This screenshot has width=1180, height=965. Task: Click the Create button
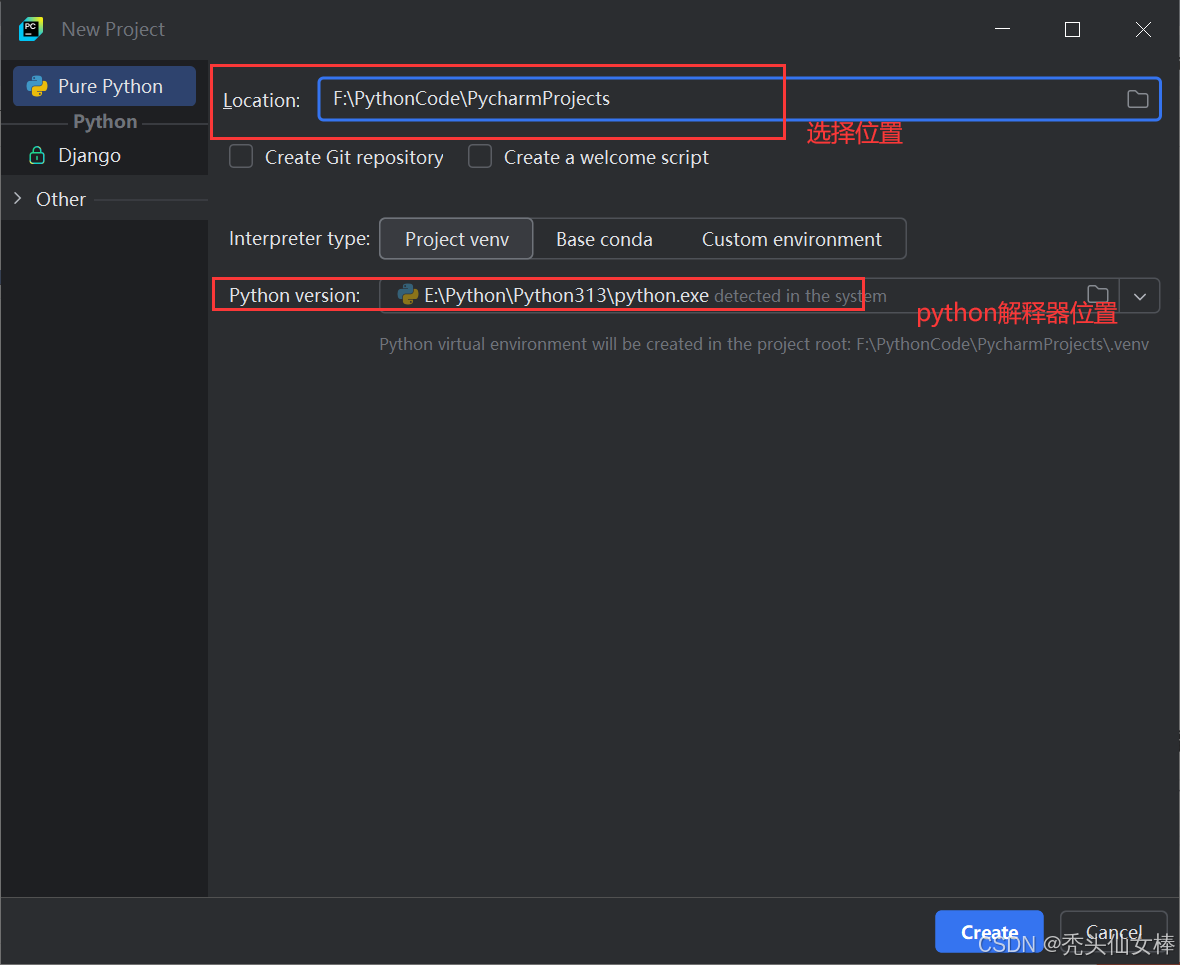[x=989, y=932]
